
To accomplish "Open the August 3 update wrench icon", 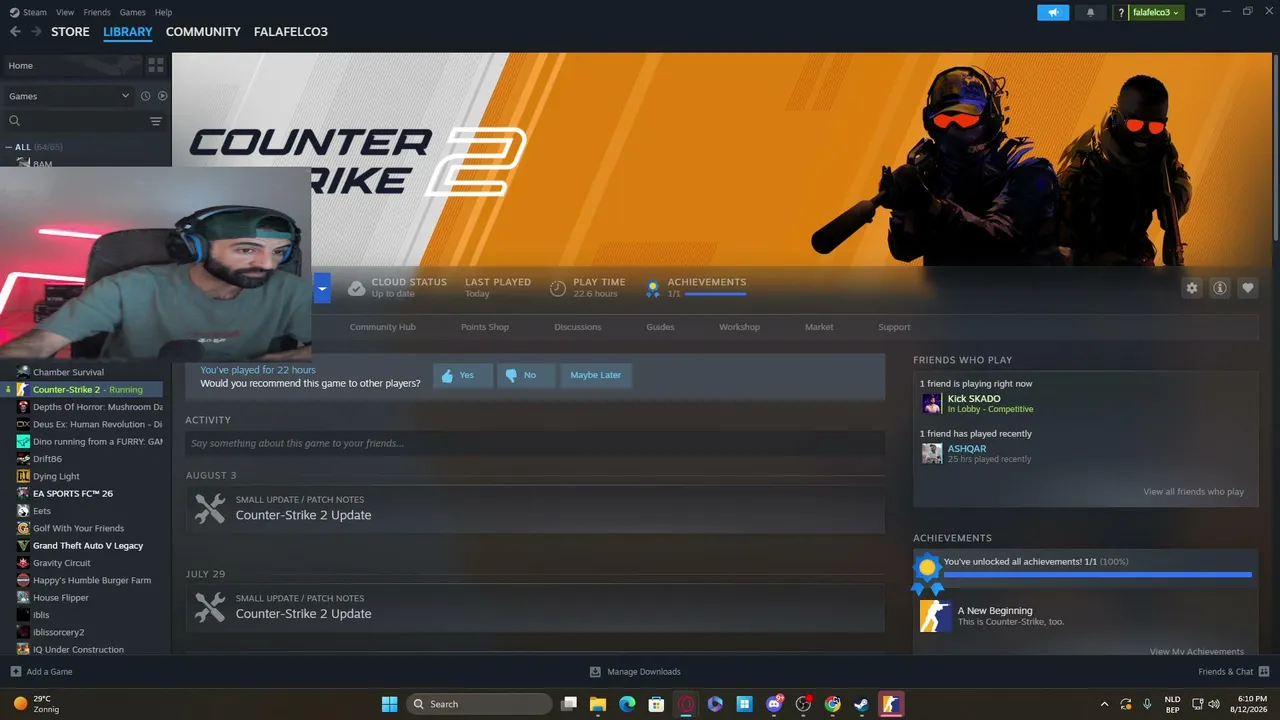I will click(210, 509).
